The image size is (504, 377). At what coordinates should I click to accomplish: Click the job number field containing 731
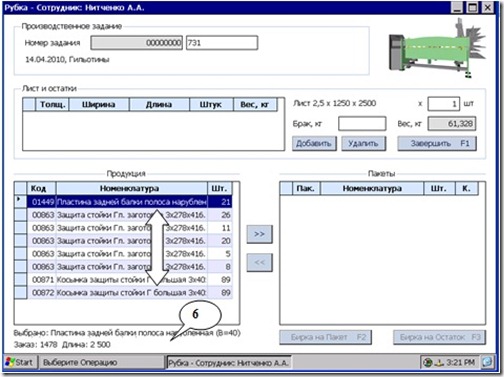pyautogui.click(x=222, y=43)
